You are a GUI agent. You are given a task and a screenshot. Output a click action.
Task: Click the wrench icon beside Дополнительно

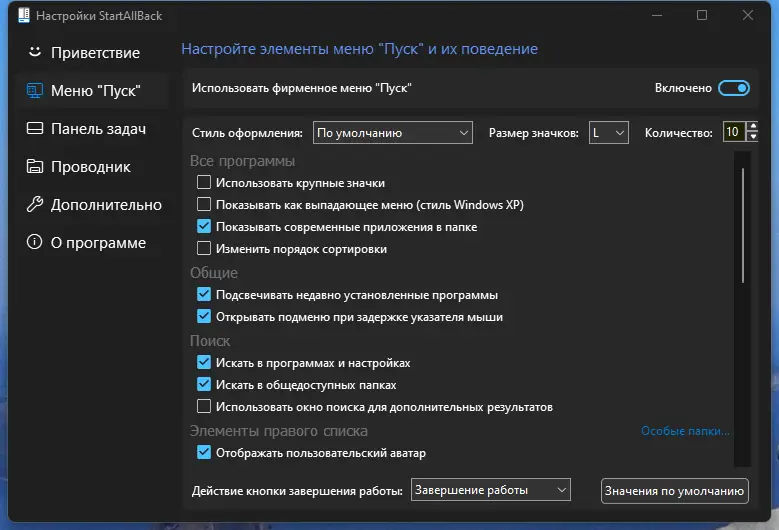coord(34,204)
